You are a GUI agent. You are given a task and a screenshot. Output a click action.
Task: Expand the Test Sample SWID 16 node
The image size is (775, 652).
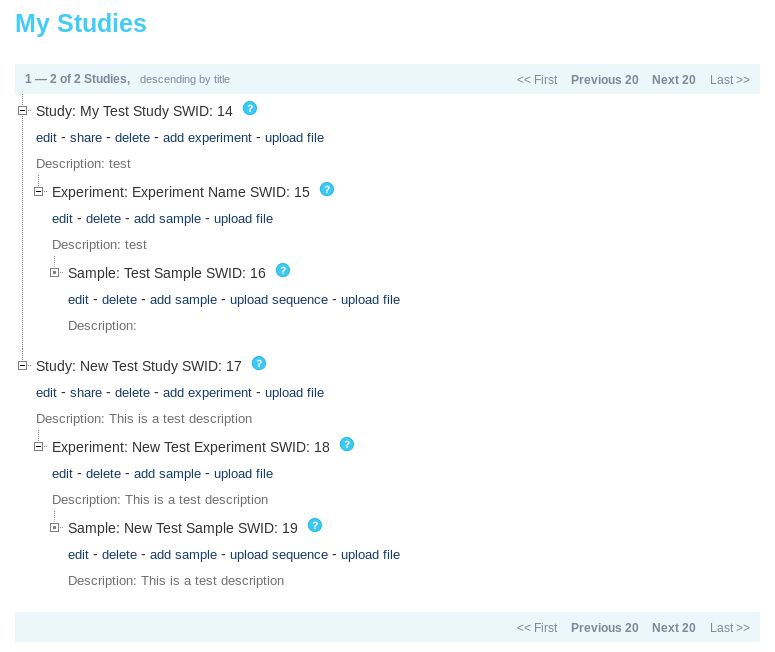coord(54,273)
